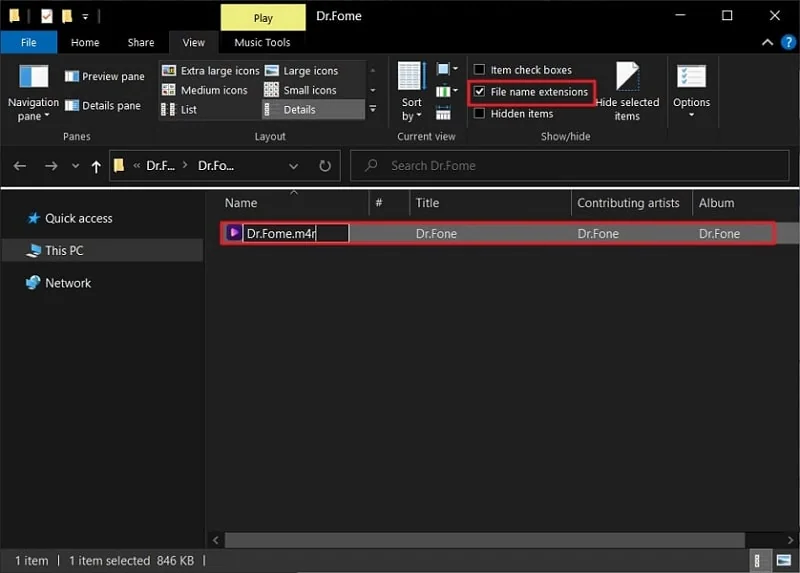Switch to large thumbnails via status bar icon

pyautogui.click(x=784, y=561)
